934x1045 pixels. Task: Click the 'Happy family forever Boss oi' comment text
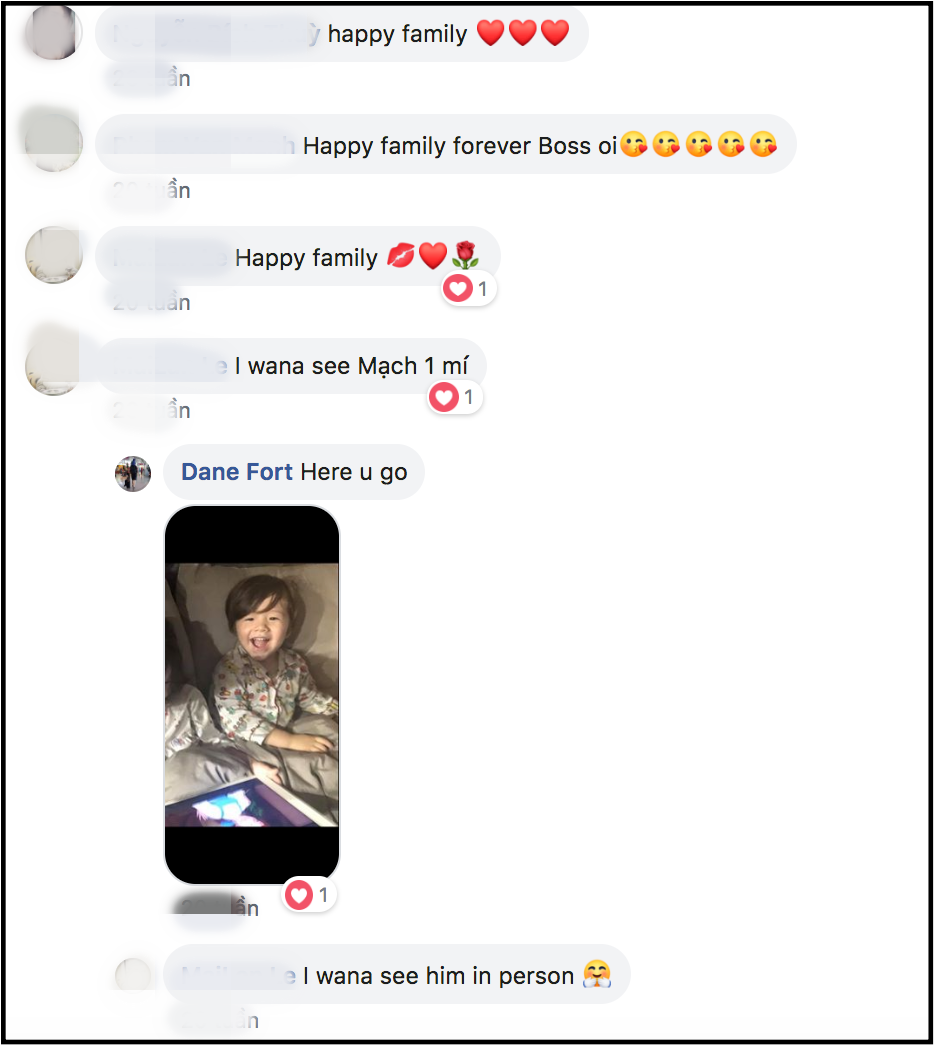pos(460,146)
